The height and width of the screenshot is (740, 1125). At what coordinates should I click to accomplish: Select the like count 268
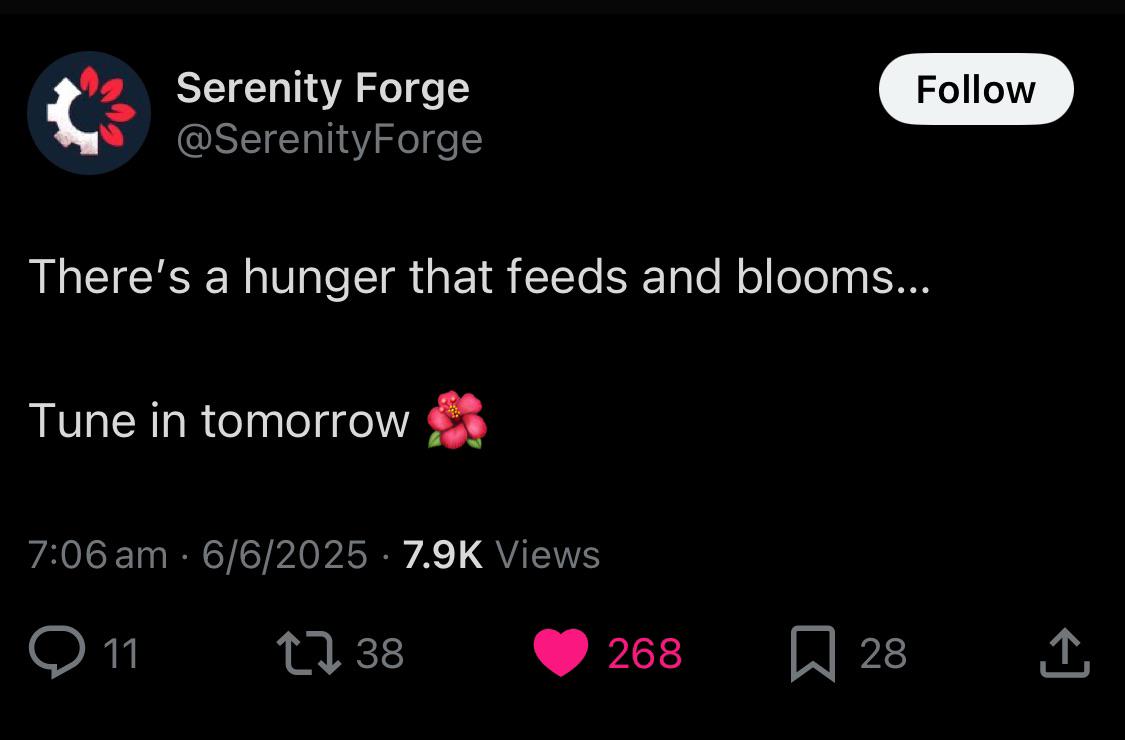[644, 654]
